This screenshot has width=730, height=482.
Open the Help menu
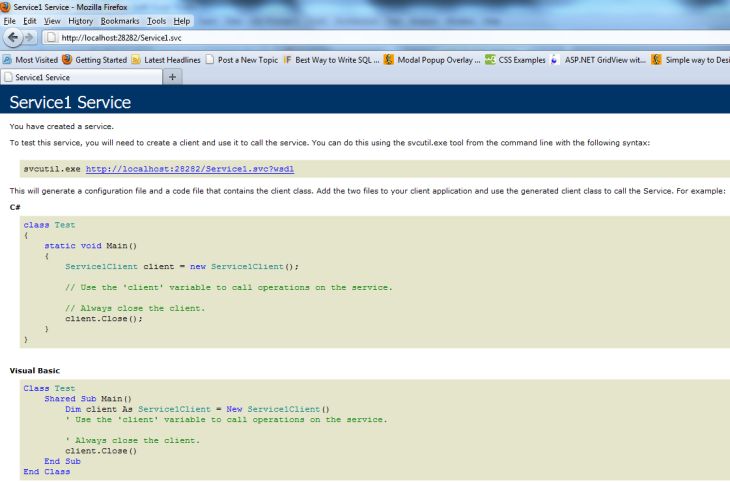tap(182, 21)
